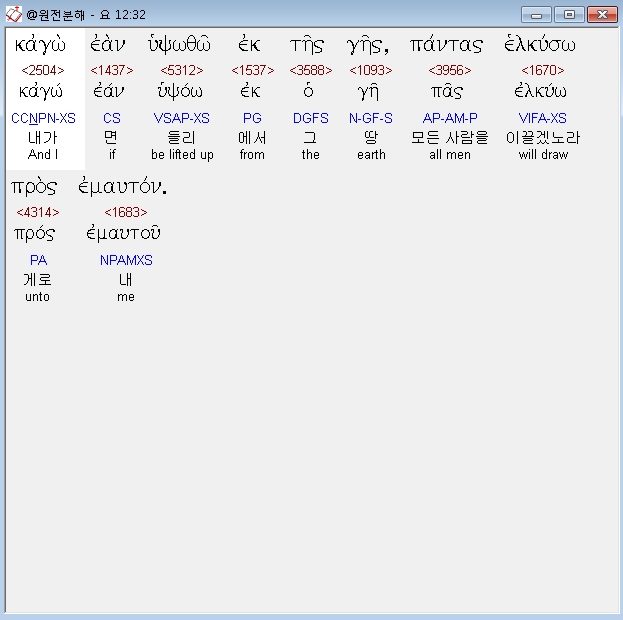
Task: Click the lemma ὑψόω
Action: tap(180, 92)
